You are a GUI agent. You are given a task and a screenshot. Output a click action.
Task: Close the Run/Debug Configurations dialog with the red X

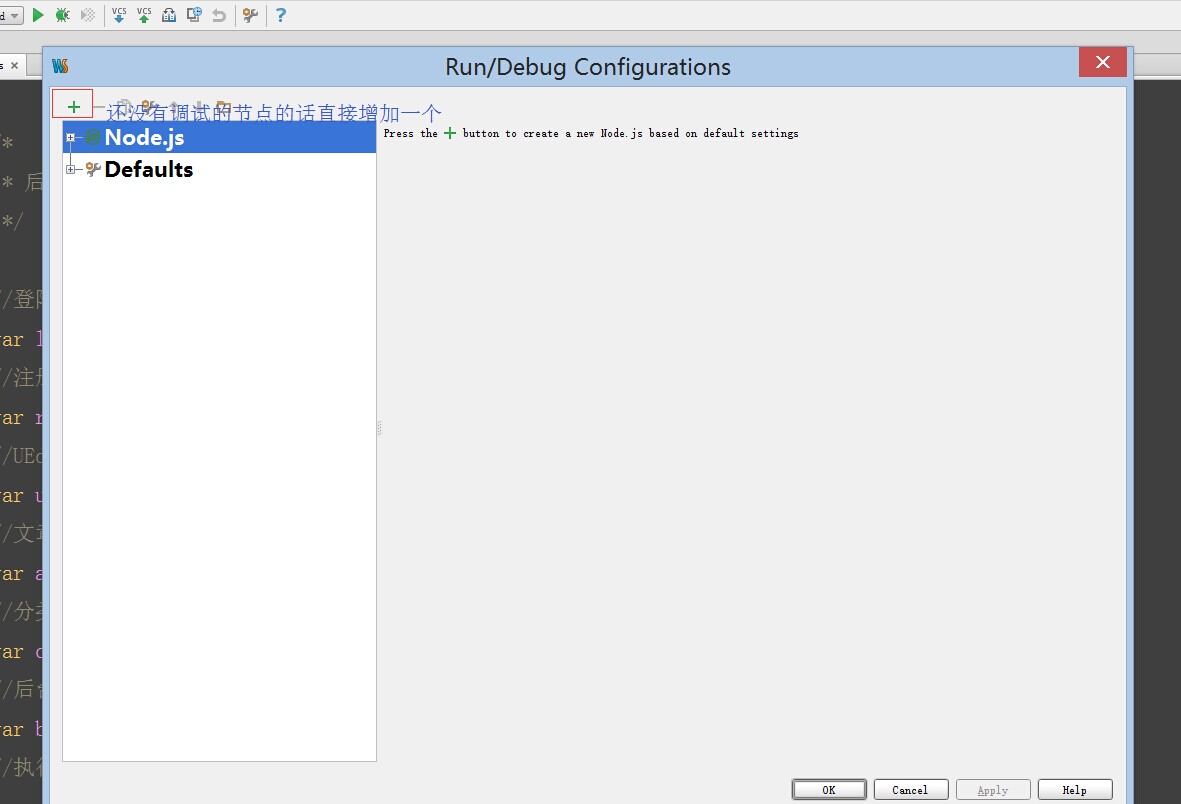tap(1103, 62)
